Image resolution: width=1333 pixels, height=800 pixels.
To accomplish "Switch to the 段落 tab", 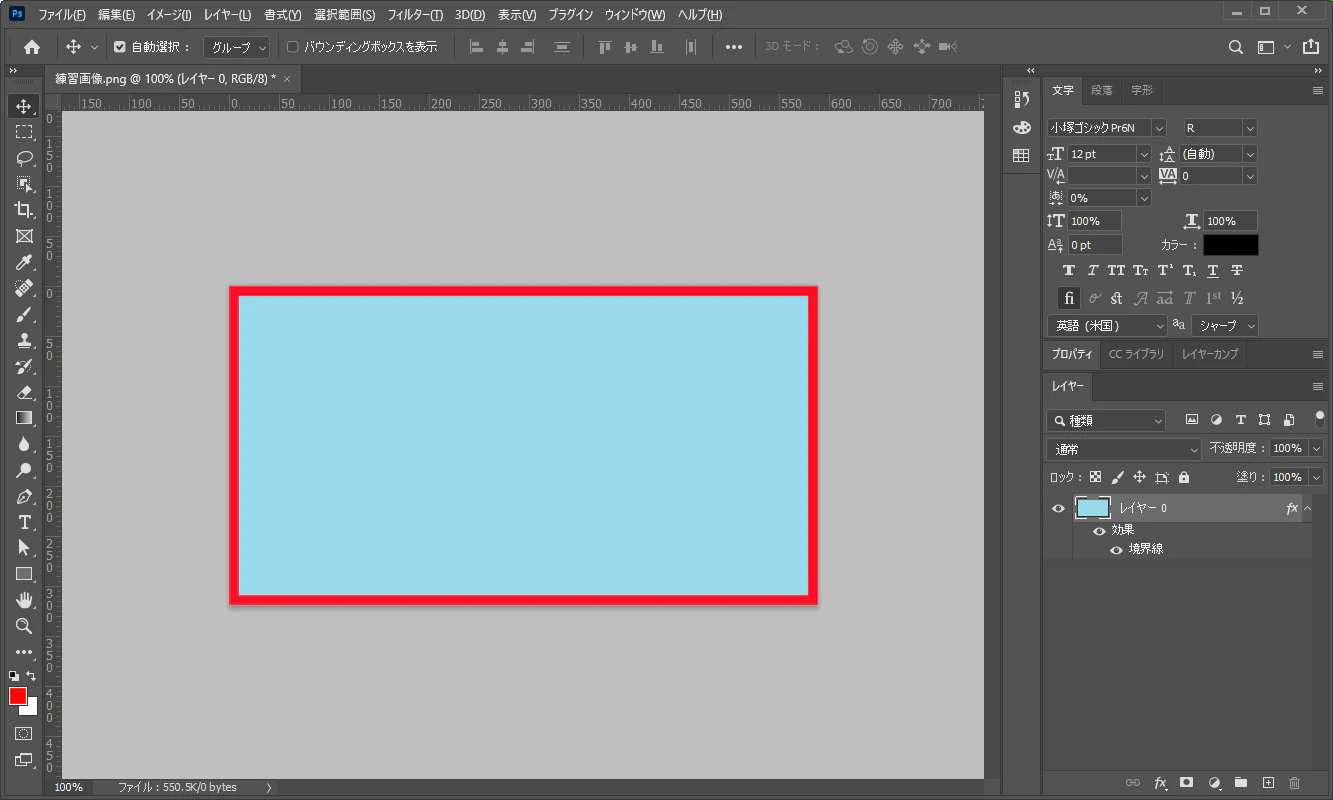I will pos(1101,90).
